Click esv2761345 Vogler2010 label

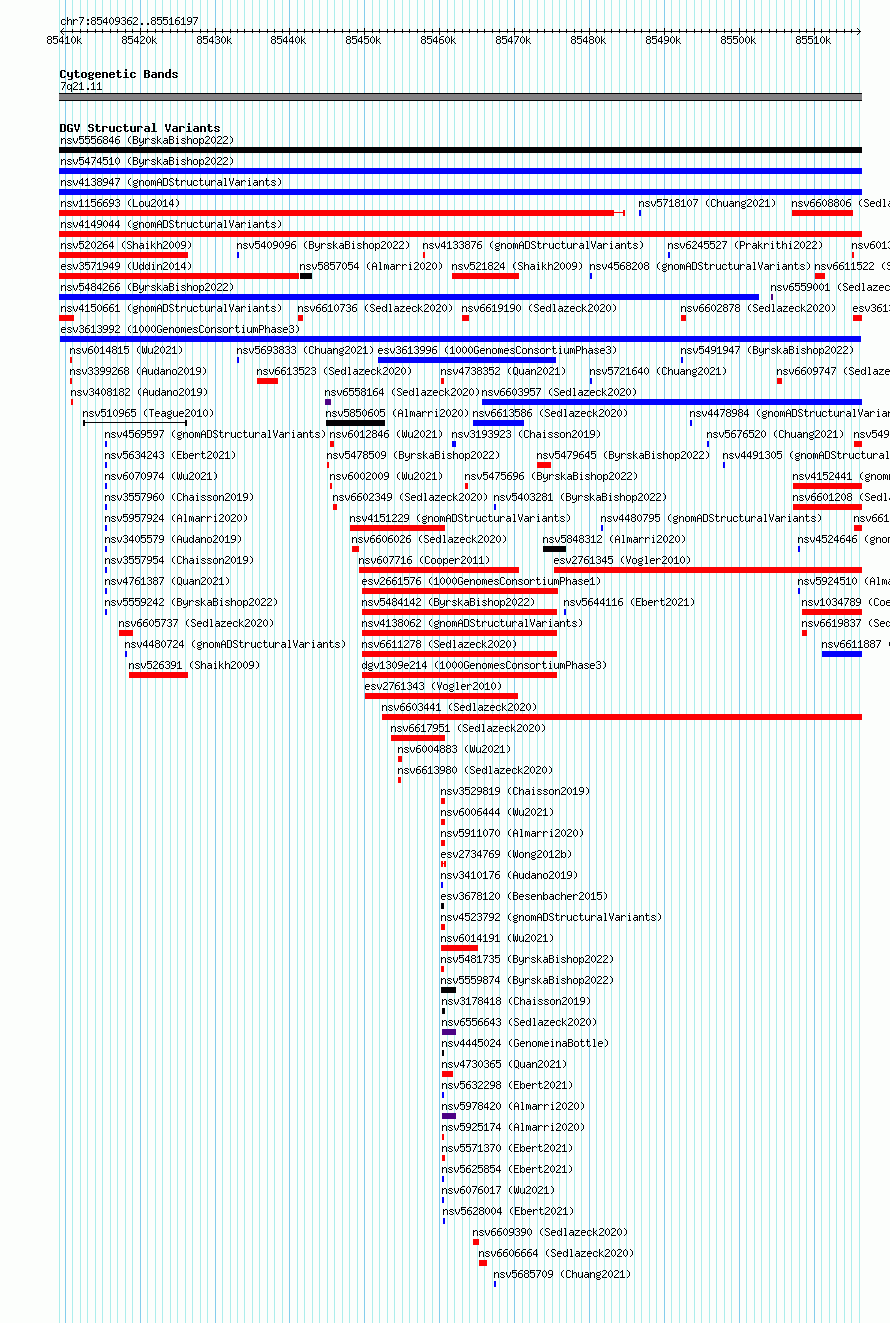622,560
